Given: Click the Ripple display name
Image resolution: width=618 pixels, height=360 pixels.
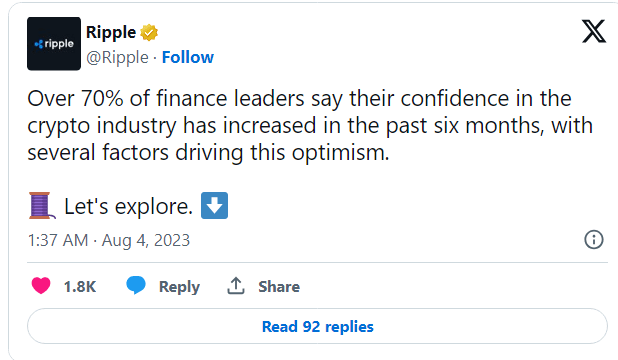Looking at the screenshot, I should (x=111, y=33).
